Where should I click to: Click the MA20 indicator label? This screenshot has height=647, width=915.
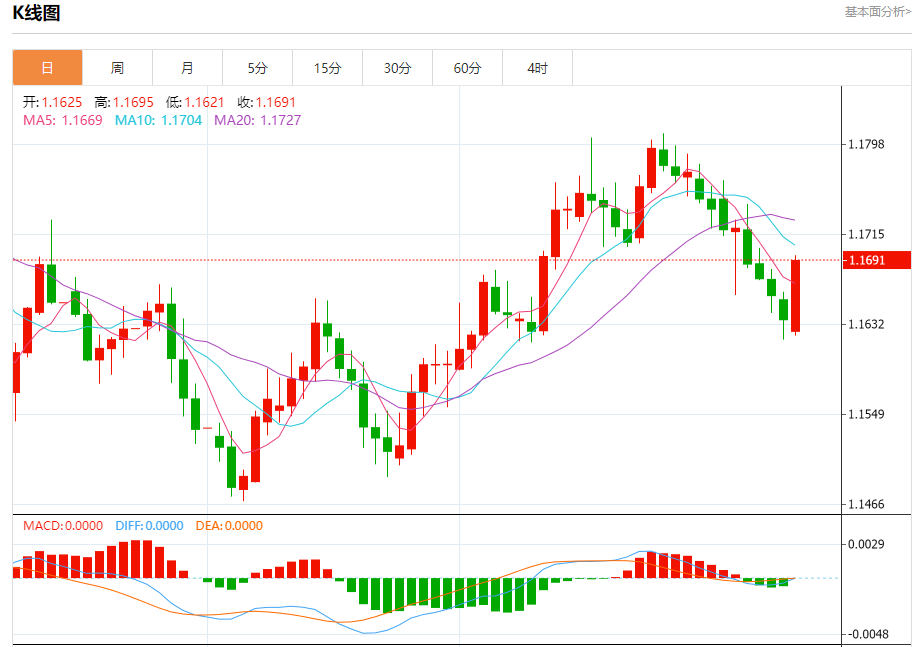pos(257,120)
